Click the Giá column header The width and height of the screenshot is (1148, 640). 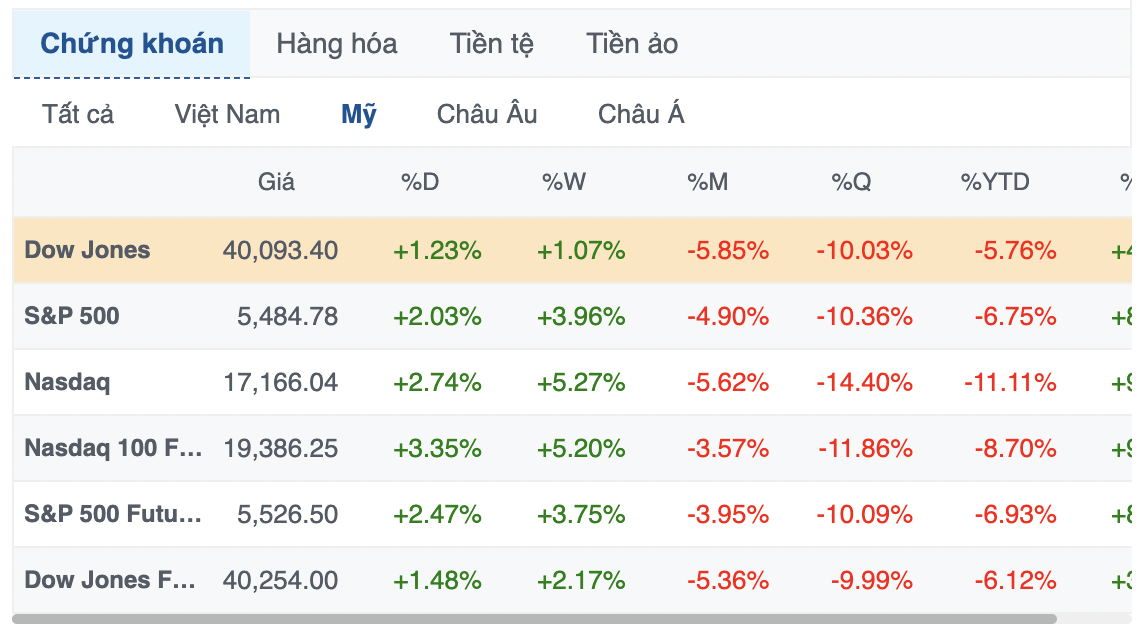tap(276, 182)
